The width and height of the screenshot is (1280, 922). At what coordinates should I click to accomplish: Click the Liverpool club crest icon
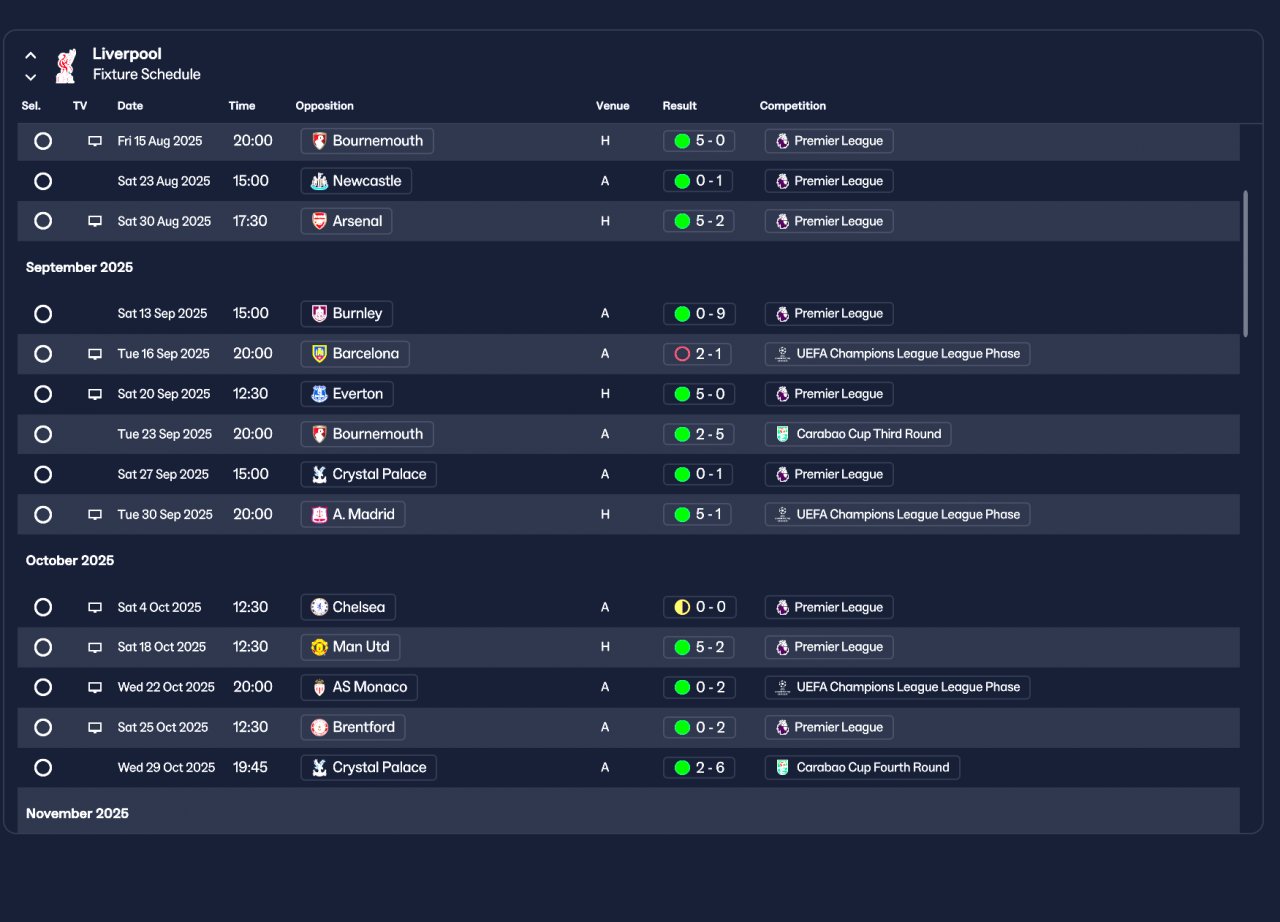pos(66,64)
